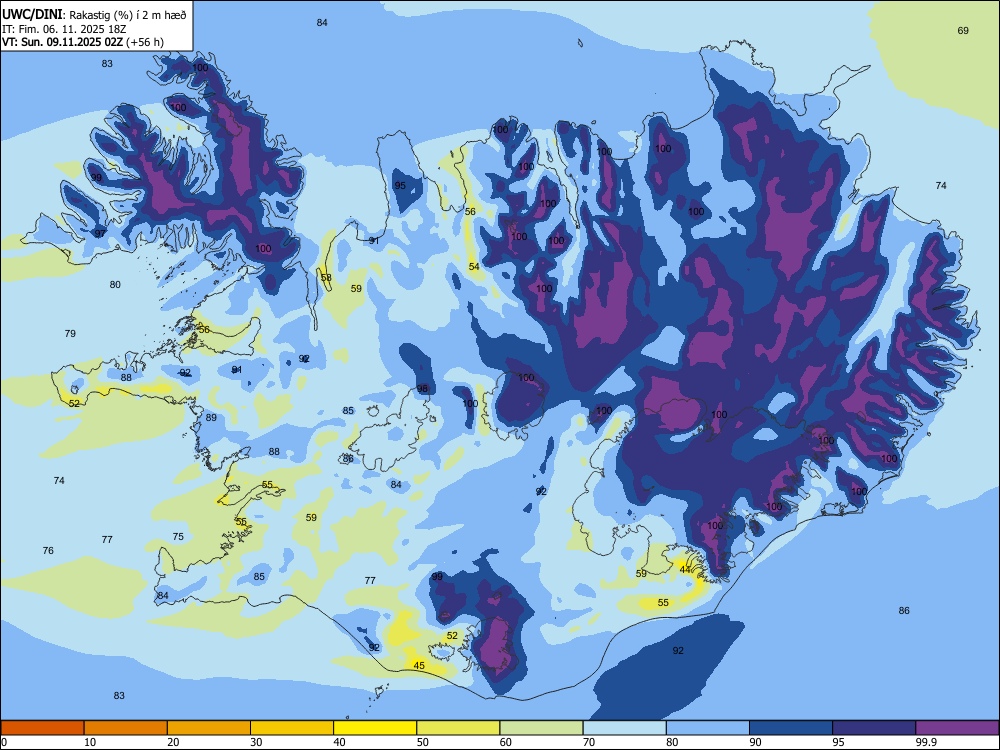
Task: Click the 69 humidity value on the map
Action: (963, 31)
